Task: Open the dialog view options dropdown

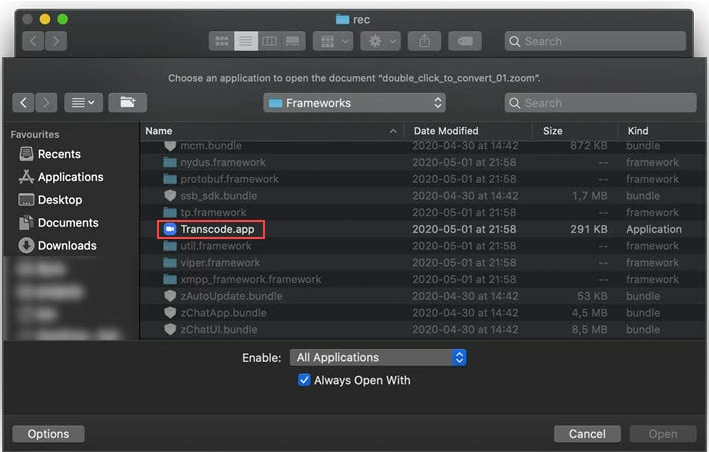Action: click(84, 103)
